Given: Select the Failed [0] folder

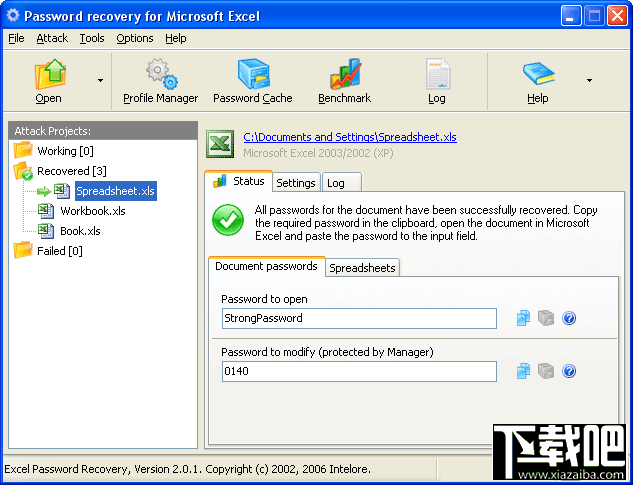Looking at the screenshot, I should (x=60, y=251).
